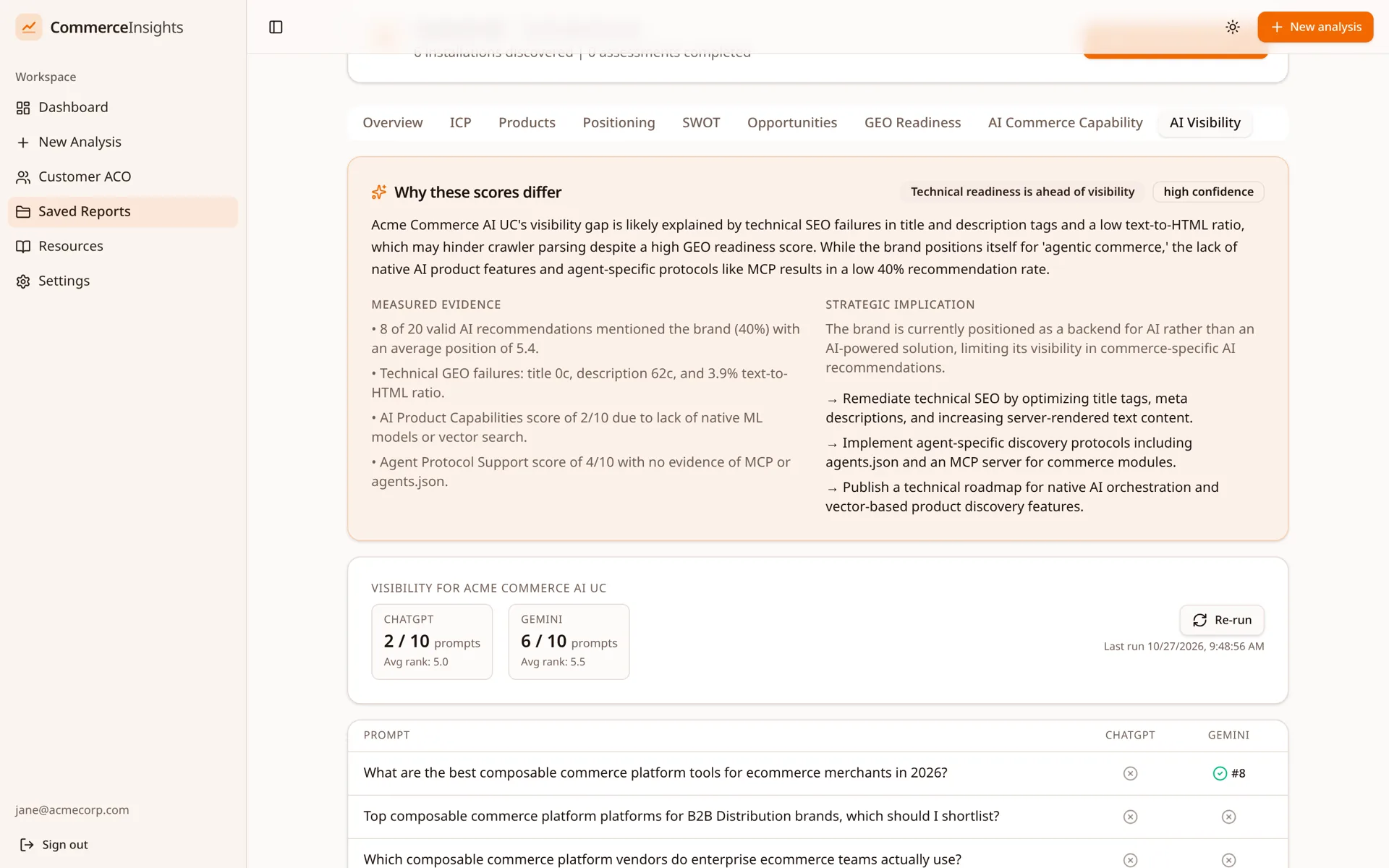The height and width of the screenshot is (868, 1389).
Task: Click the enterprise ecommerce teams prompt row
Action: [817, 854]
